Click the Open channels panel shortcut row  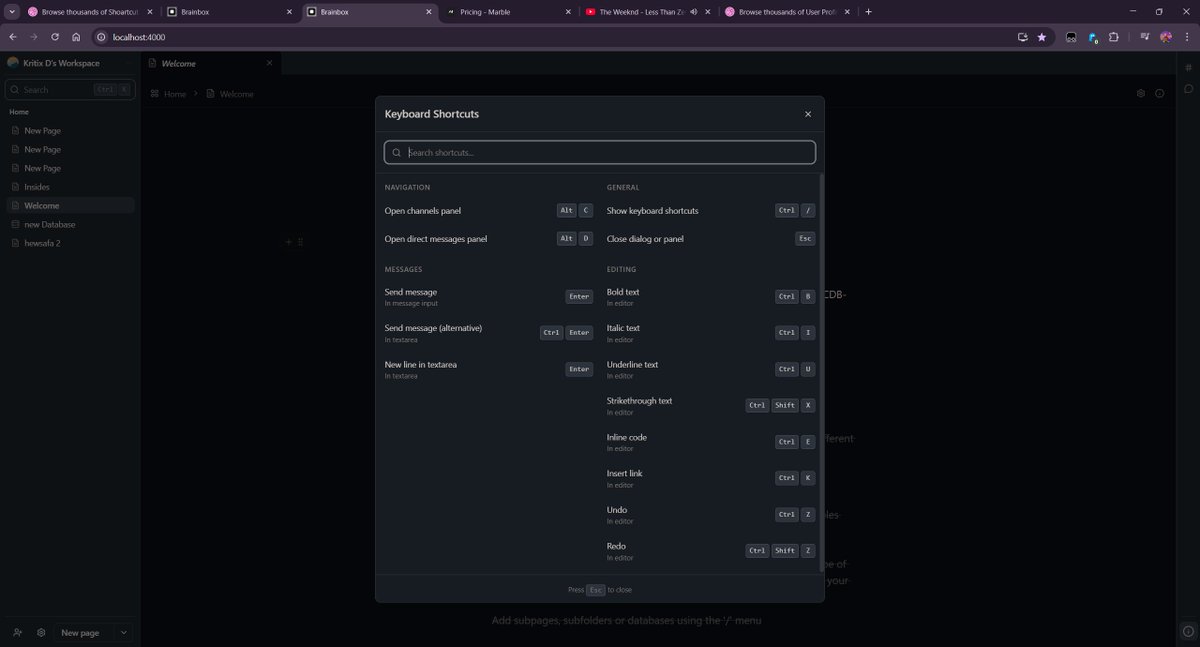[489, 211]
